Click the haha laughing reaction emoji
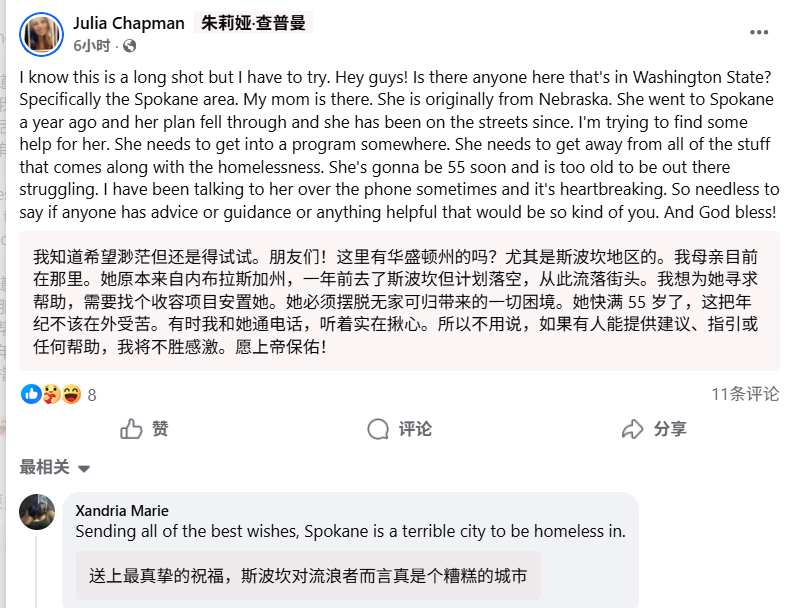Viewport: 788px width, 608px height. [70, 394]
